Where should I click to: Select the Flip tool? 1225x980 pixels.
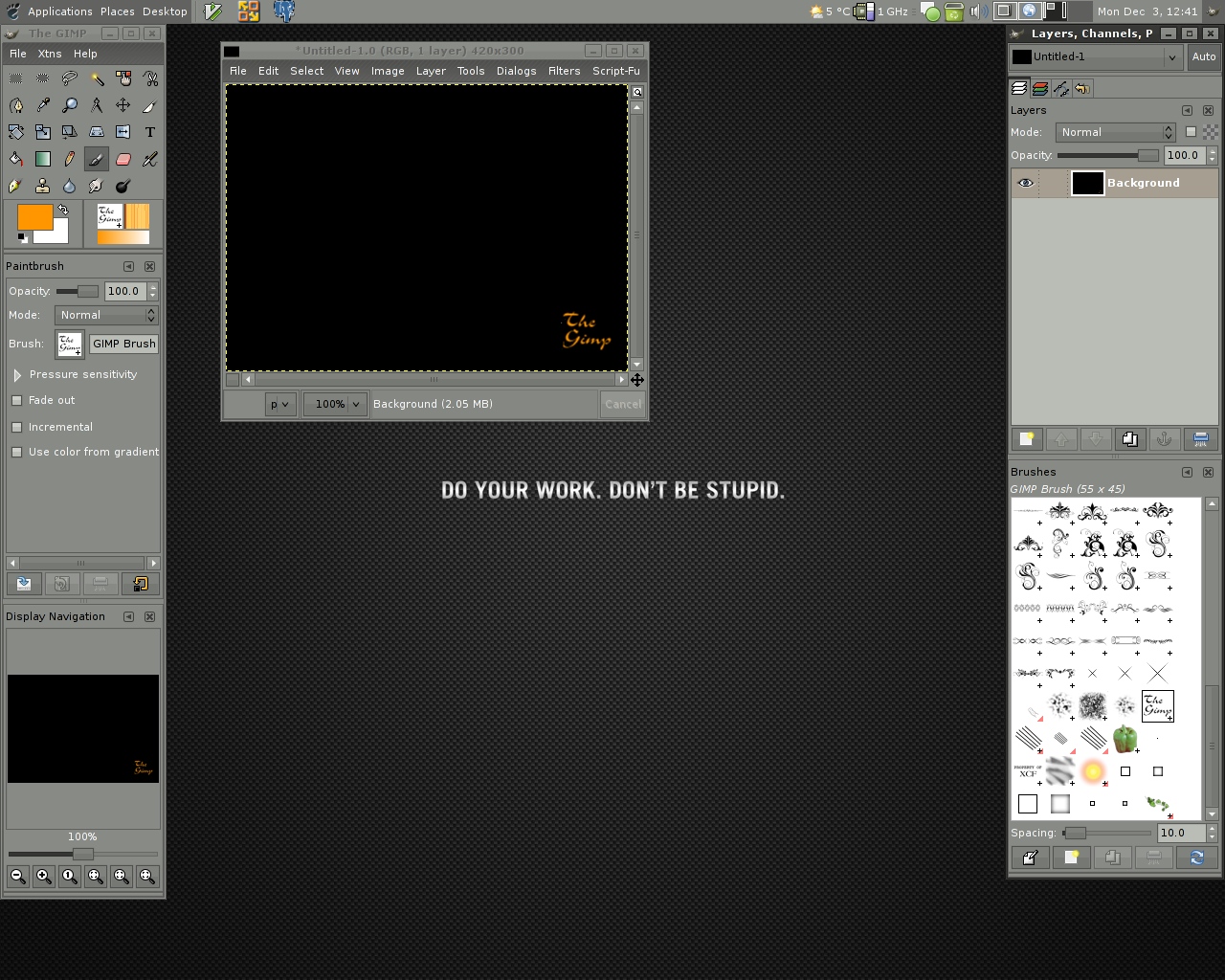click(123, 132)
